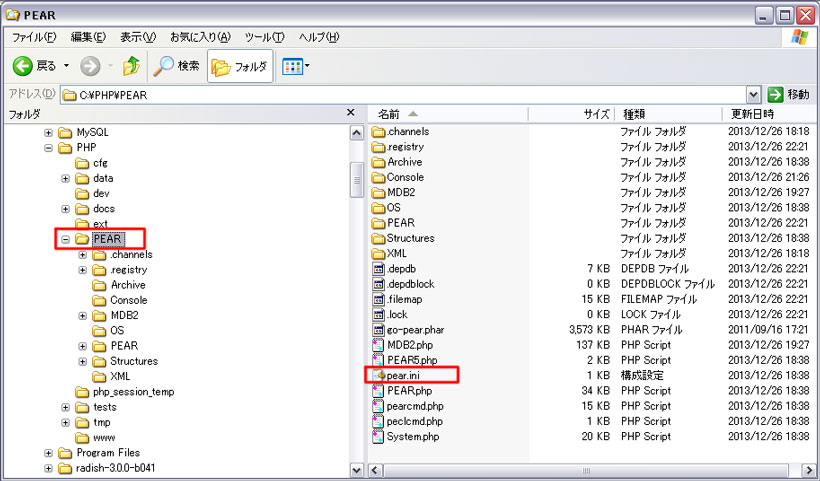
Task: Open the back button history dropdown arrow
Action: click(x=66, y=66)
